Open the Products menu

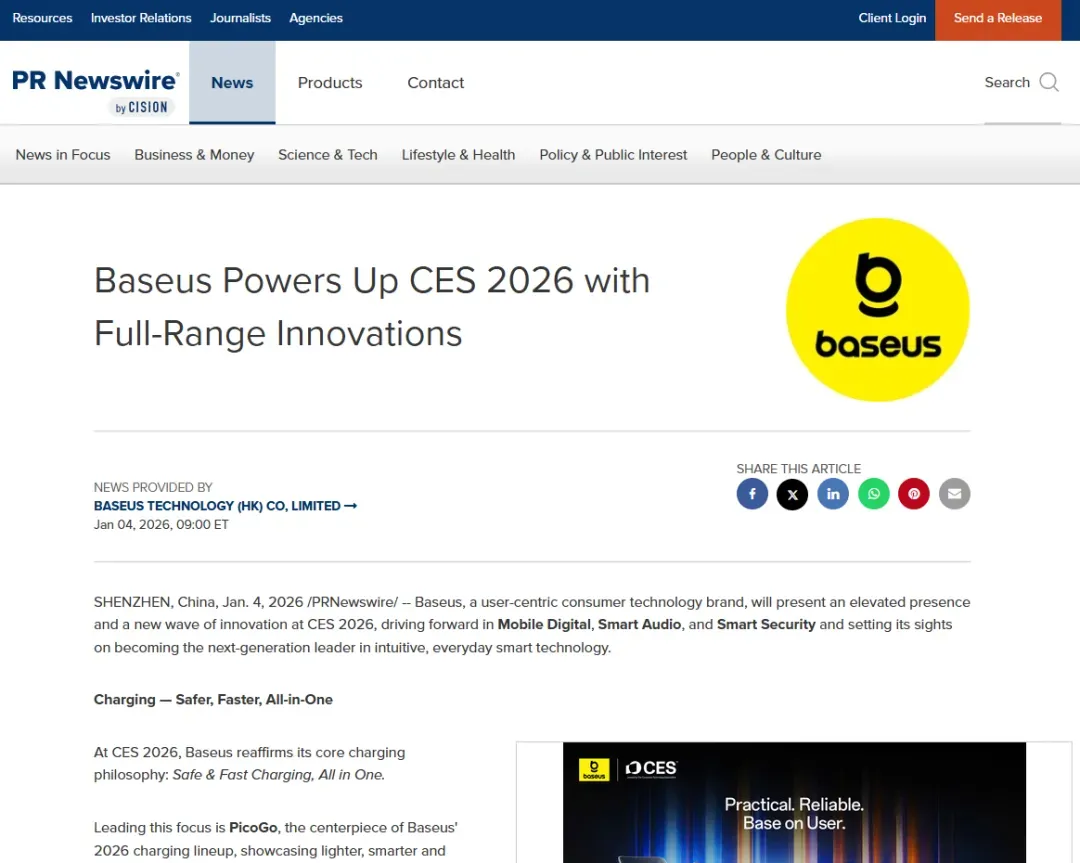[x=330, y=83]
